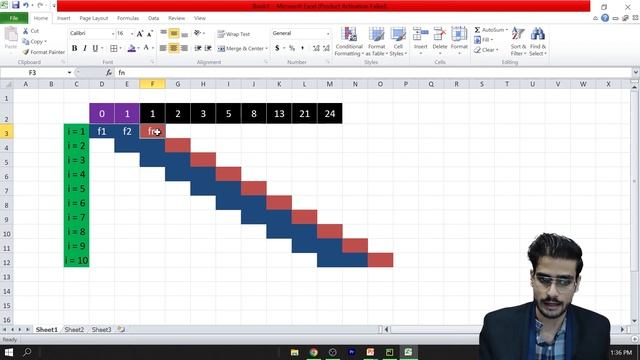Toggle center horizontal alignment

(x=173, y=48)
